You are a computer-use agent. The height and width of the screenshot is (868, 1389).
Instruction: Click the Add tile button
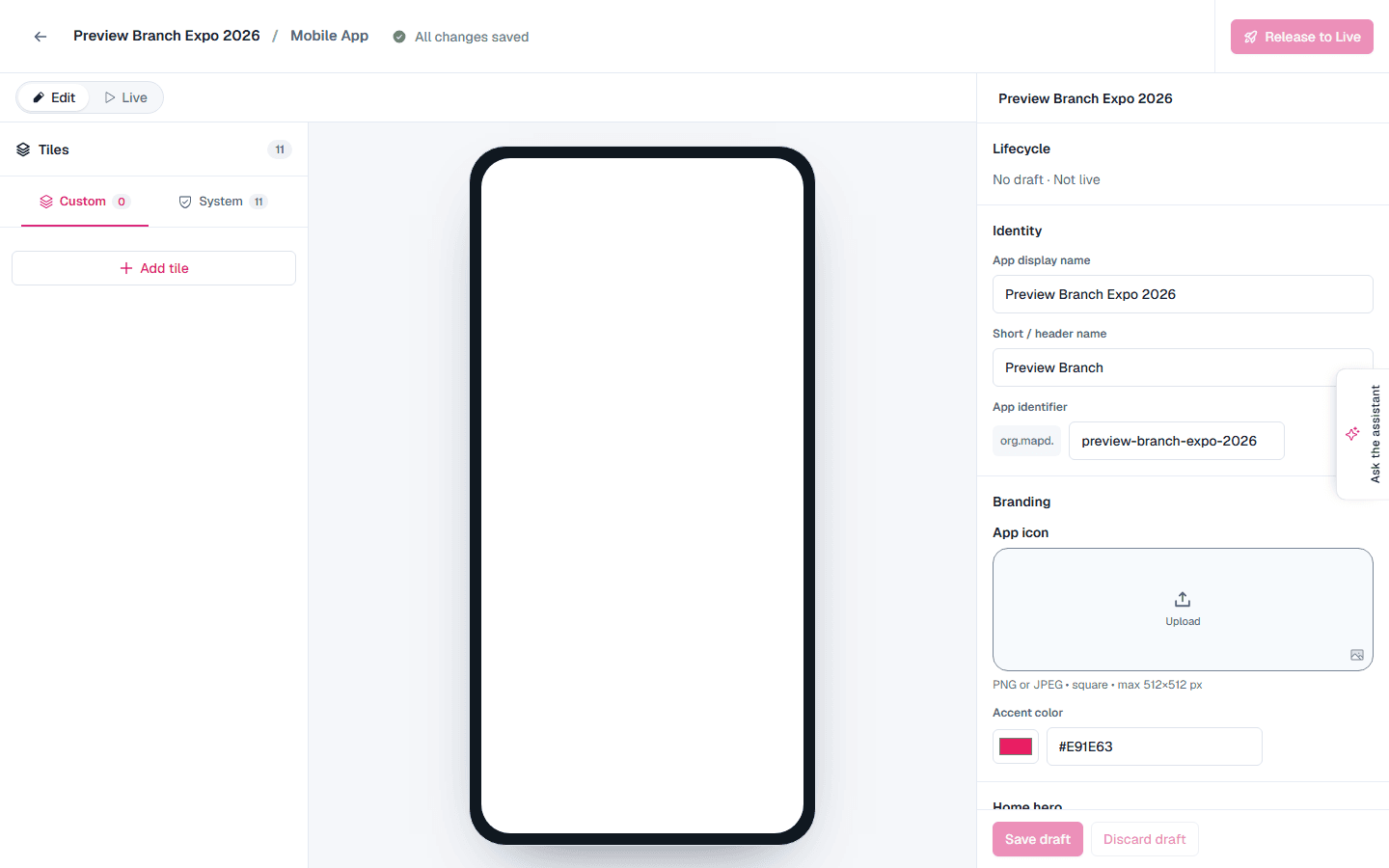[x=153, y=268]
